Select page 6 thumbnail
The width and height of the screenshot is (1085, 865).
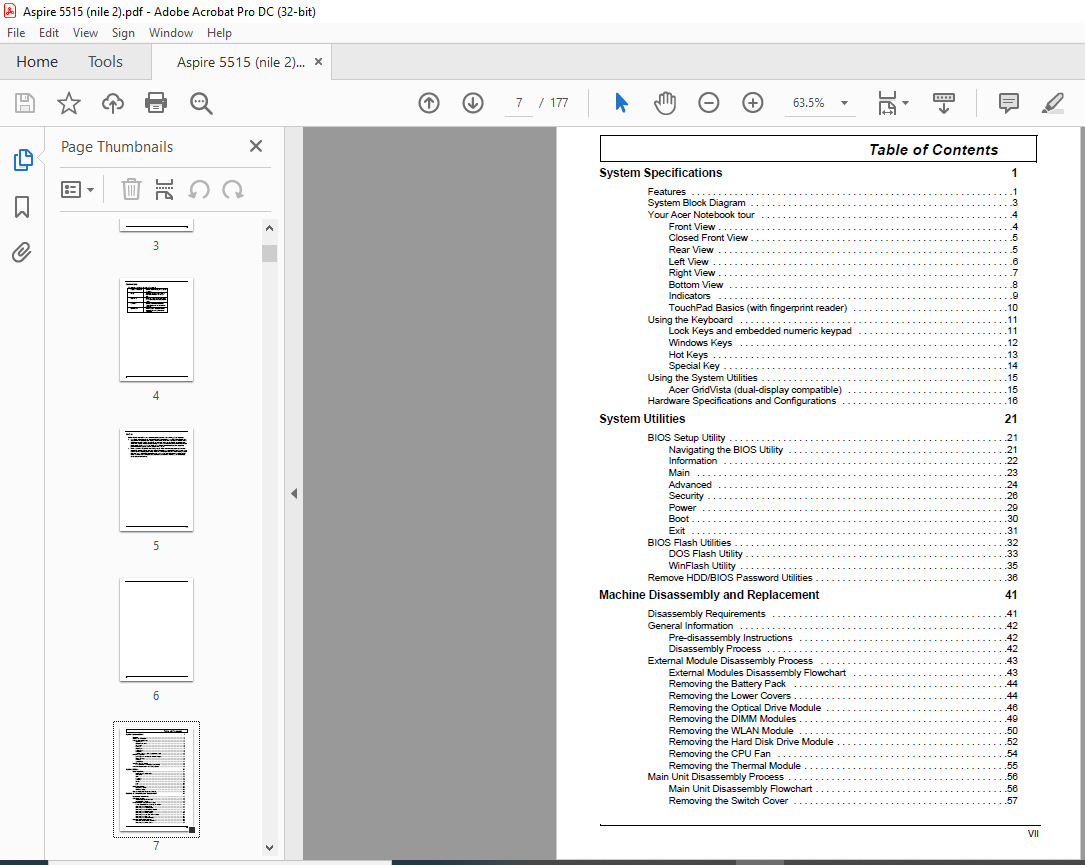pos(156,630)
